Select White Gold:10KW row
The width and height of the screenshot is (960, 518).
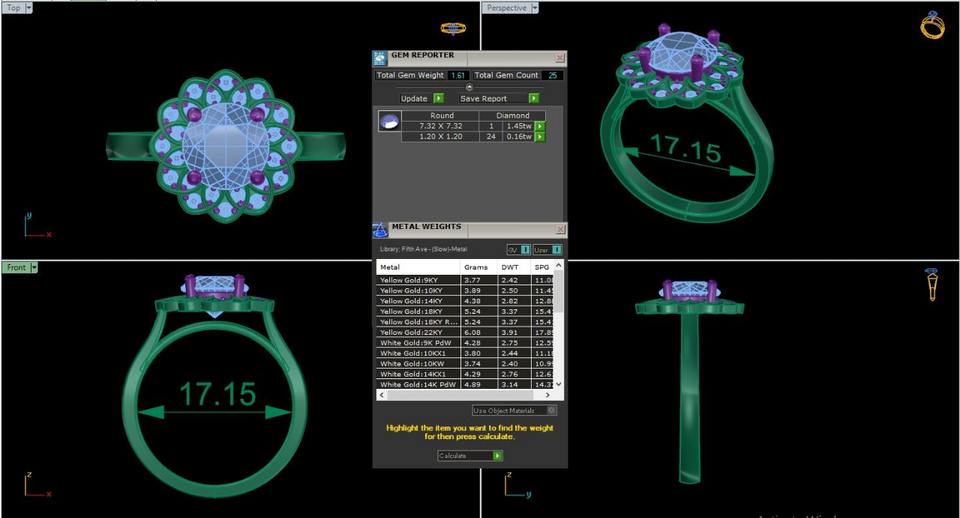click(465, 363)
